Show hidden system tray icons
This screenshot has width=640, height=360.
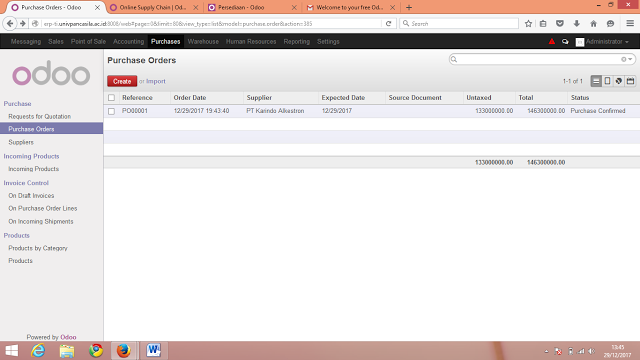point(546,351)
